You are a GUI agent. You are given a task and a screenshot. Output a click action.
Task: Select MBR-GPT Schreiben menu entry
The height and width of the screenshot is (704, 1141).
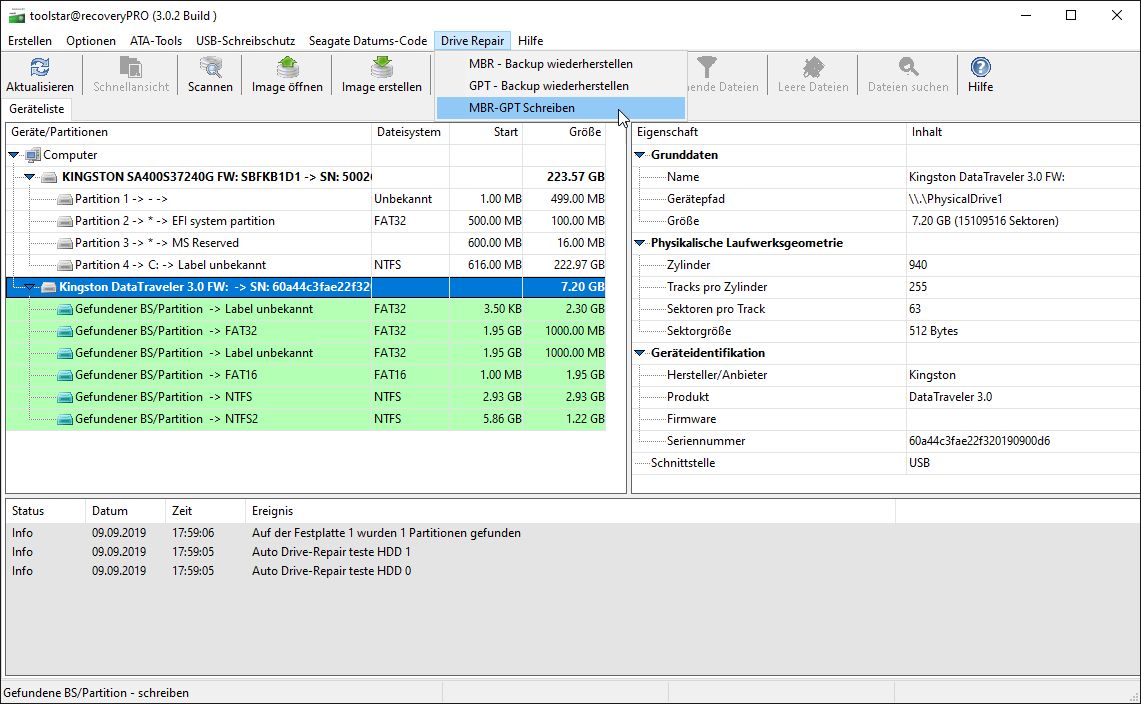[522, 108]
